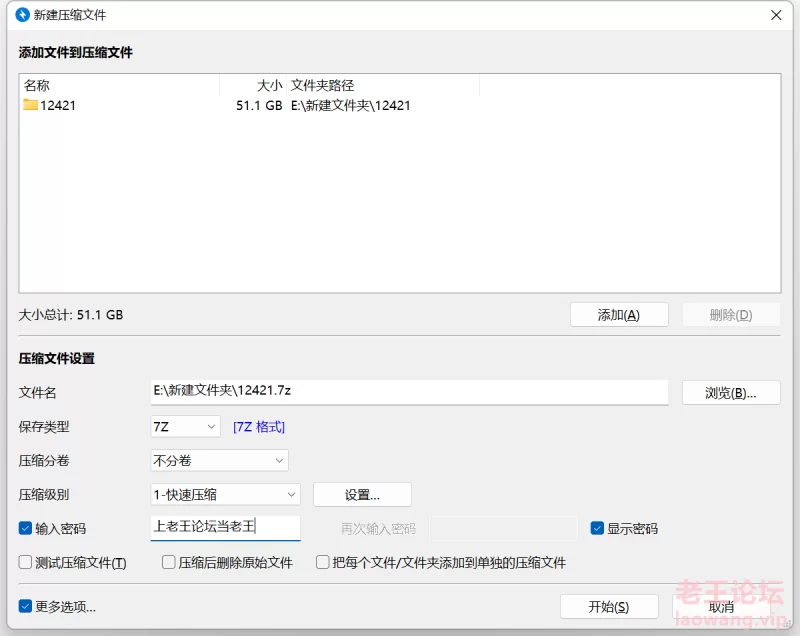800x636 pixels.
Task: Click the 名称 column header
Action: pos(119,85)
